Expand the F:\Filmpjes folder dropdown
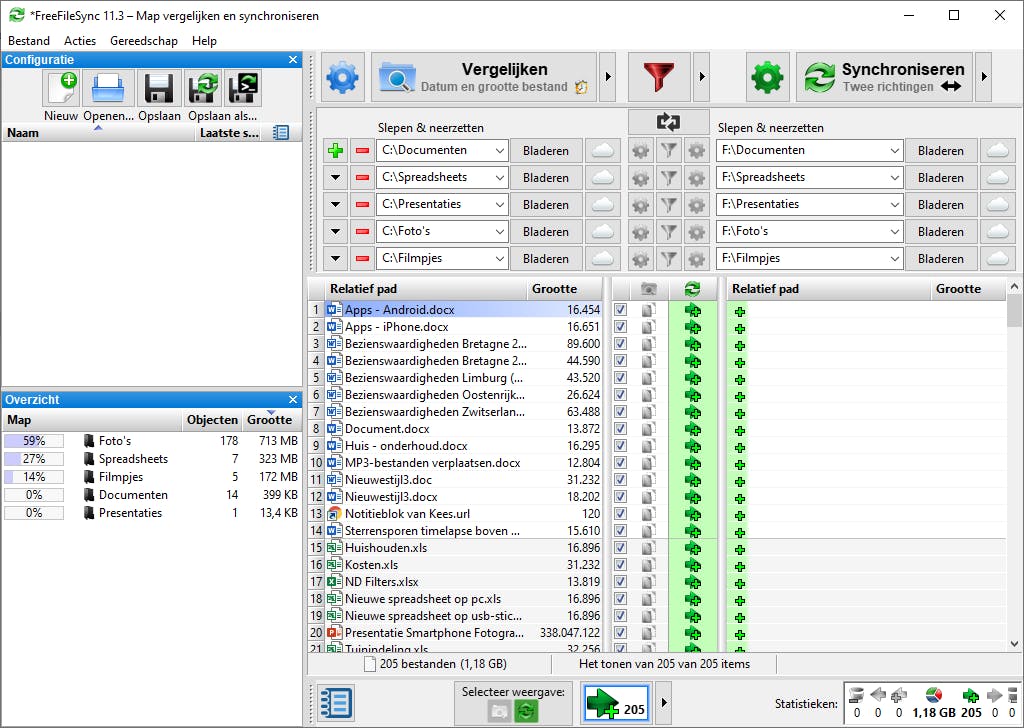 click(x=894, y=259)
